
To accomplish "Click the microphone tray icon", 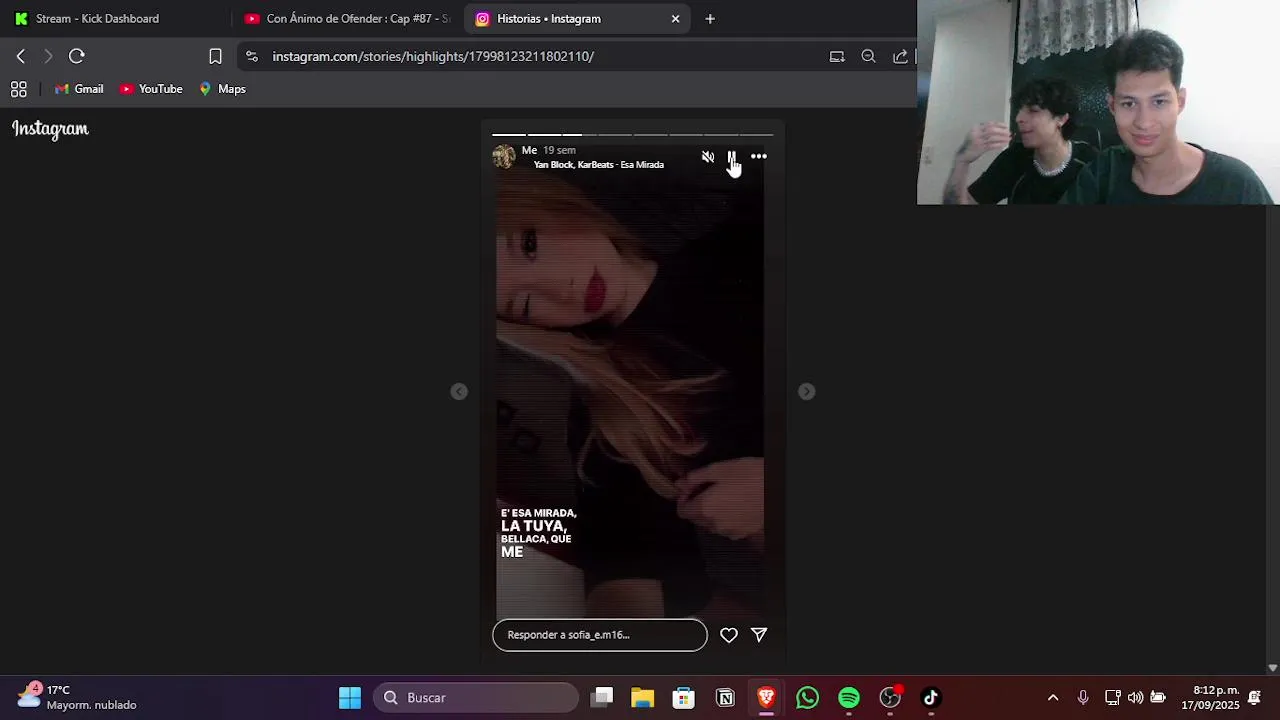I will point(1083,698).
